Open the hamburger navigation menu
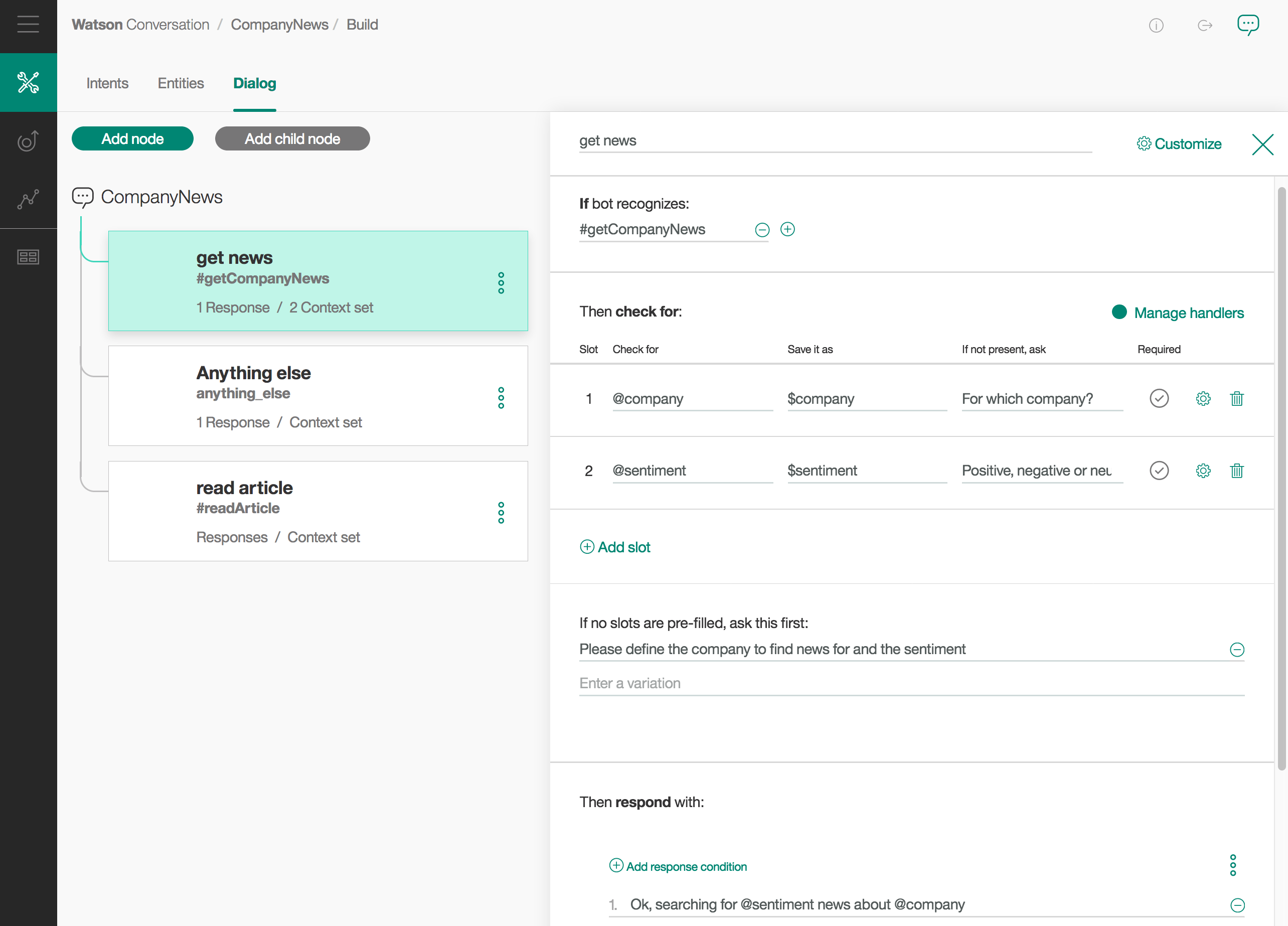This screenshot has width=1288, height=926. click(28, 25)
